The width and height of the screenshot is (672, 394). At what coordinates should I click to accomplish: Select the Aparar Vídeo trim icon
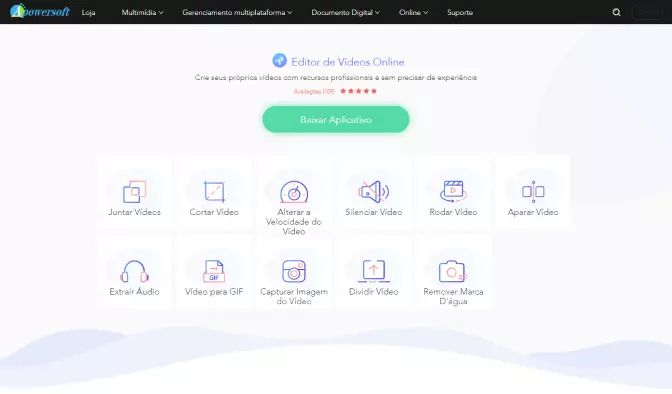[x=533, y=191]
